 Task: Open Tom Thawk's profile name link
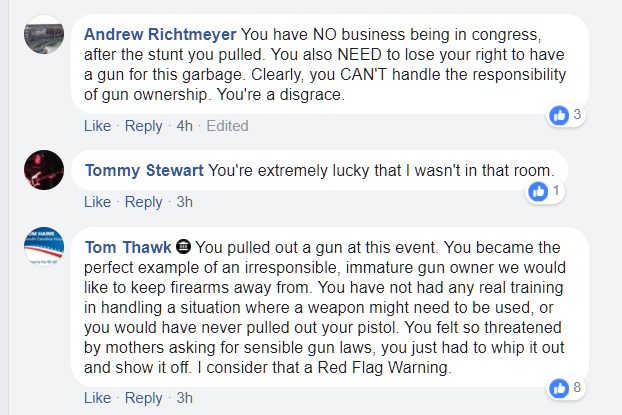[128, 248]
